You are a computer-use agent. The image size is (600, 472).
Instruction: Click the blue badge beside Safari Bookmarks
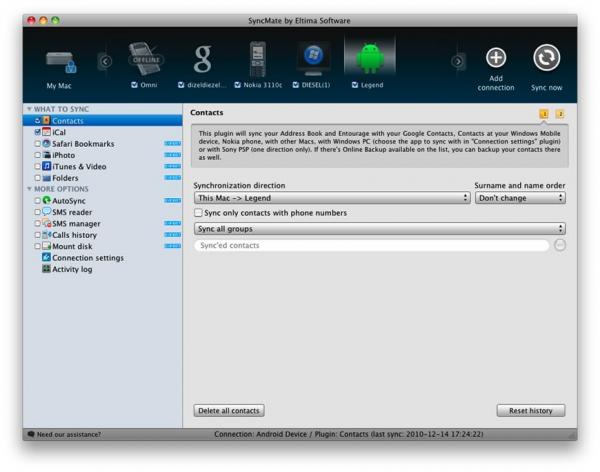pos(173,144)
